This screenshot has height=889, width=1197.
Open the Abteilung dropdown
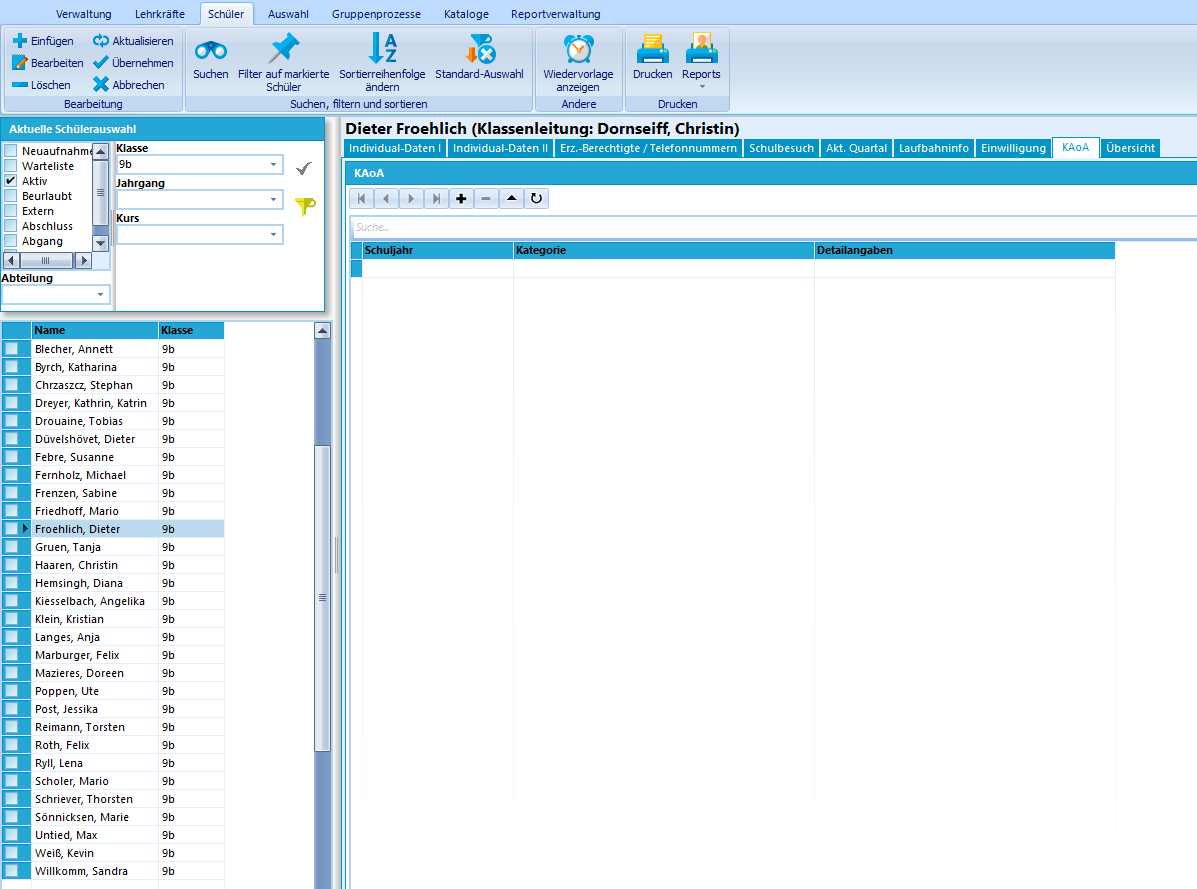click(100, 295)
